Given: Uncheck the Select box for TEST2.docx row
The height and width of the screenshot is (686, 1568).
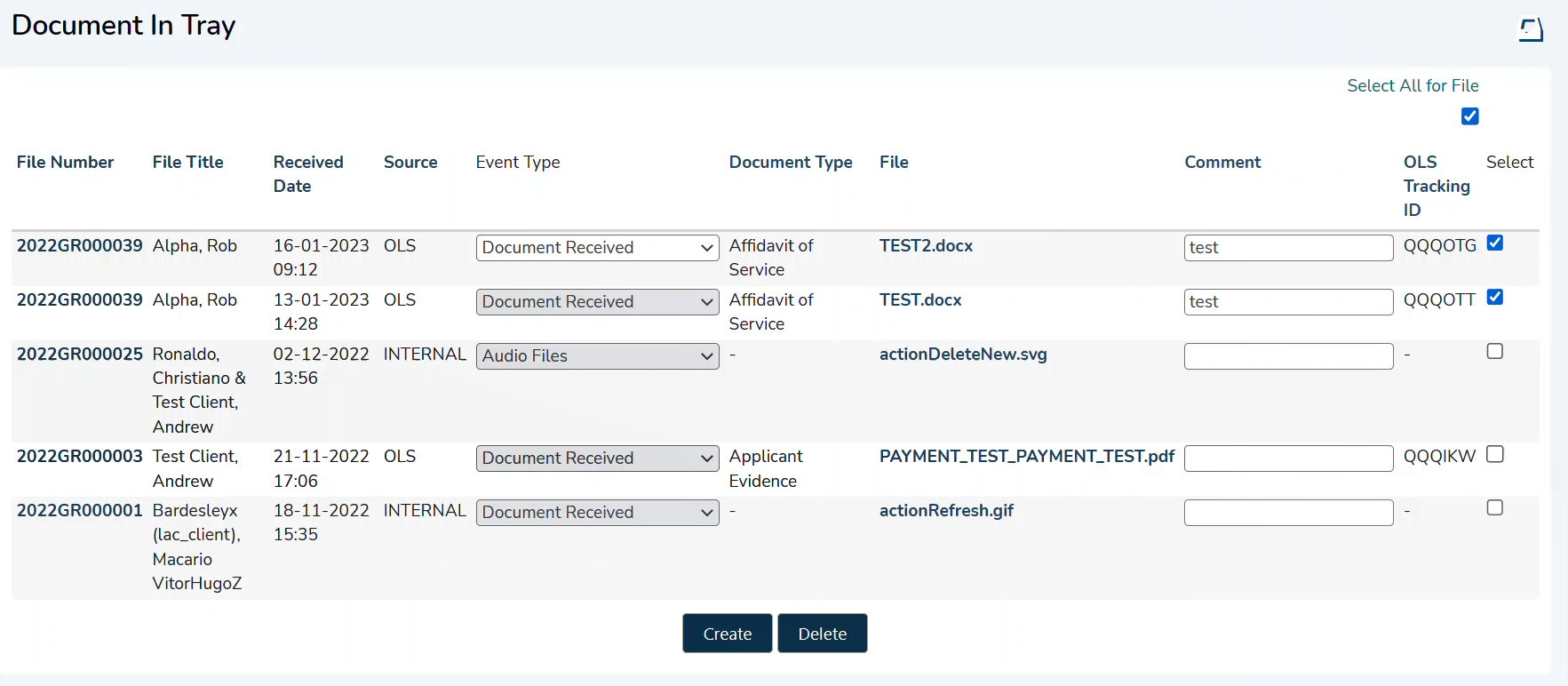Looking at the screenshot, I should pos(1495,243).
